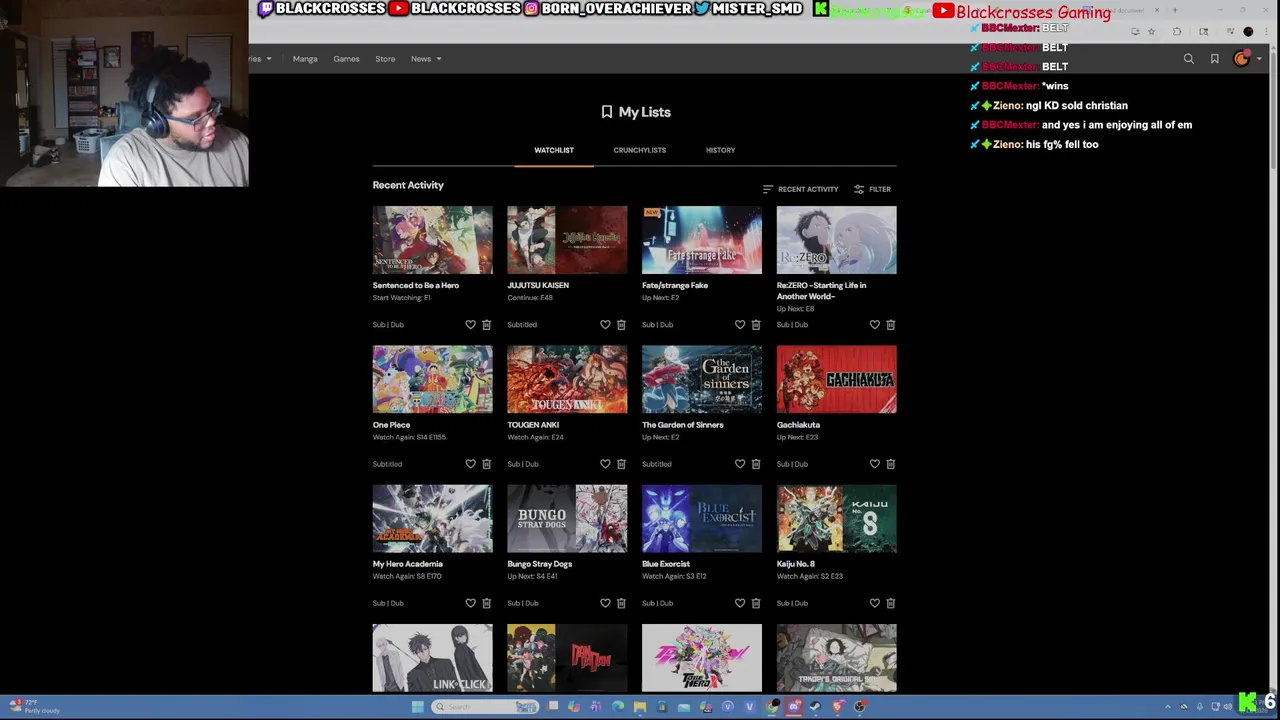Click heart icon for Bungo Stray Dogs
The image size is (1280, 720).
click(605, 603)
